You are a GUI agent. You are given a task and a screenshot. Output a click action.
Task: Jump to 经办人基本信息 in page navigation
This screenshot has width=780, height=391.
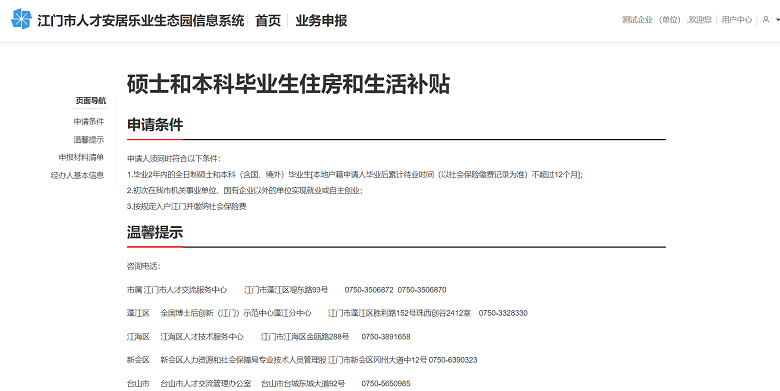pyautogui.click(x=78, y=176)
